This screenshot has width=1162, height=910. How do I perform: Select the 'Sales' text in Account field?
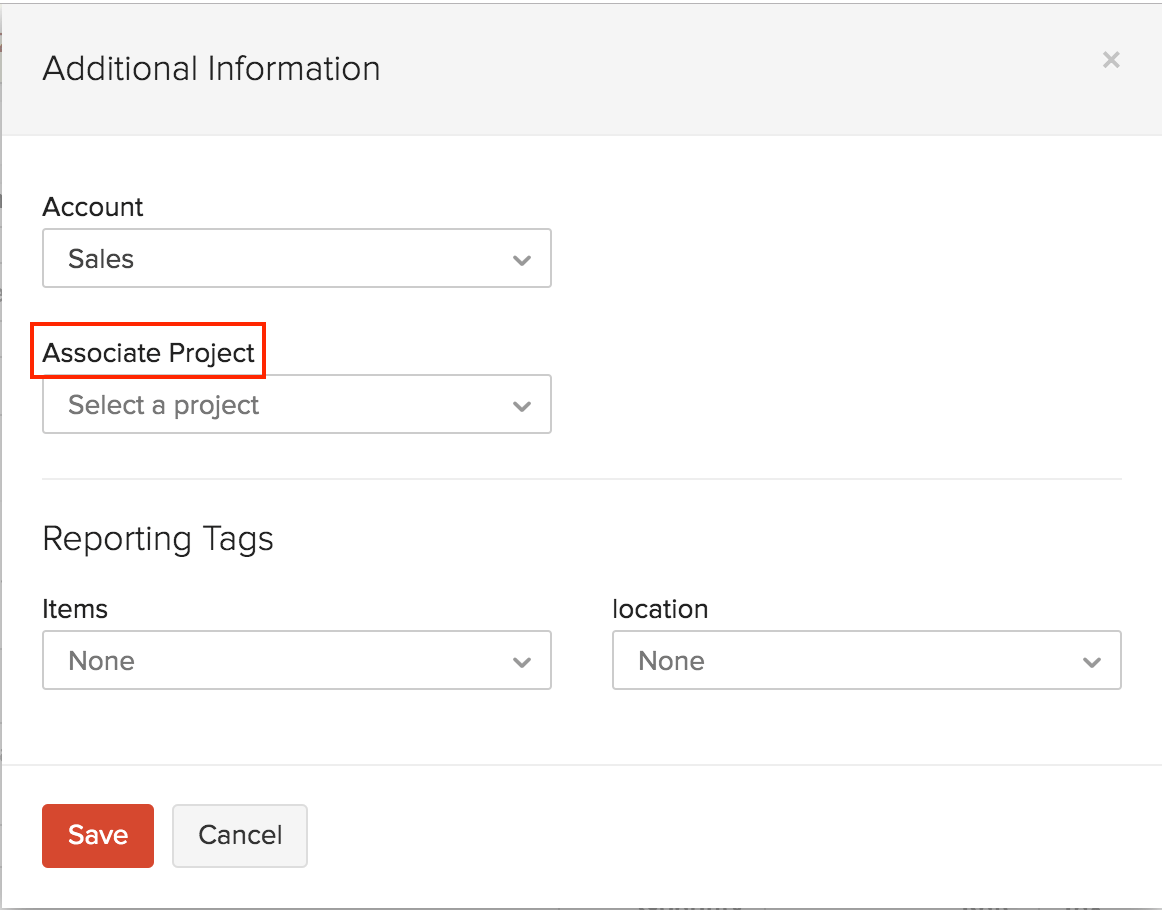[x=101, y=259]
